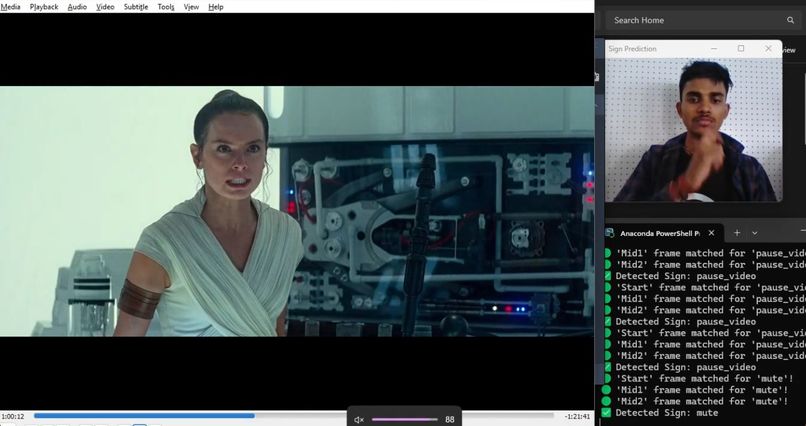Close the Sign Prediction window

coord(768,48)
